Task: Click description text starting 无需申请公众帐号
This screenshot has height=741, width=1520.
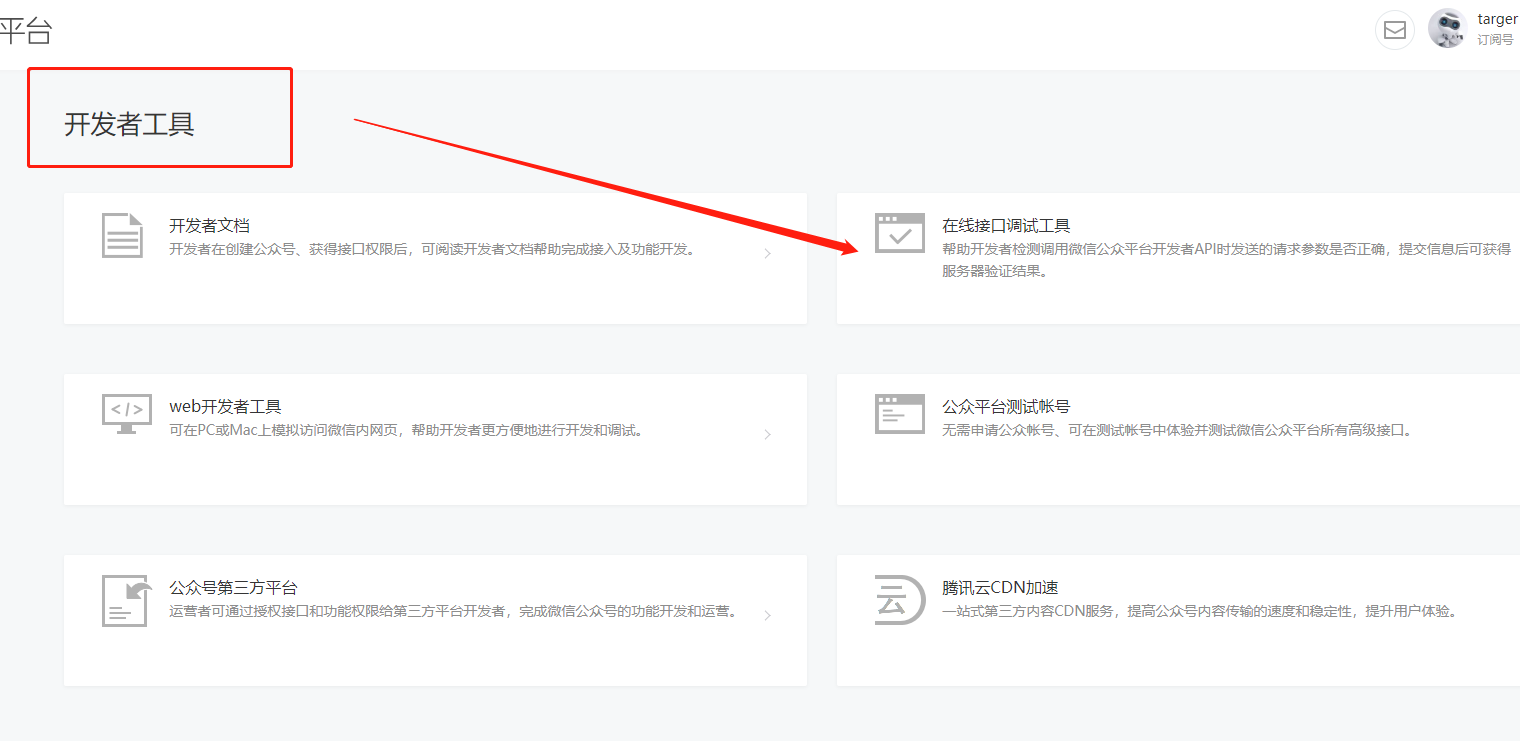Action: pyautogui.click(x=1177, y=431)
